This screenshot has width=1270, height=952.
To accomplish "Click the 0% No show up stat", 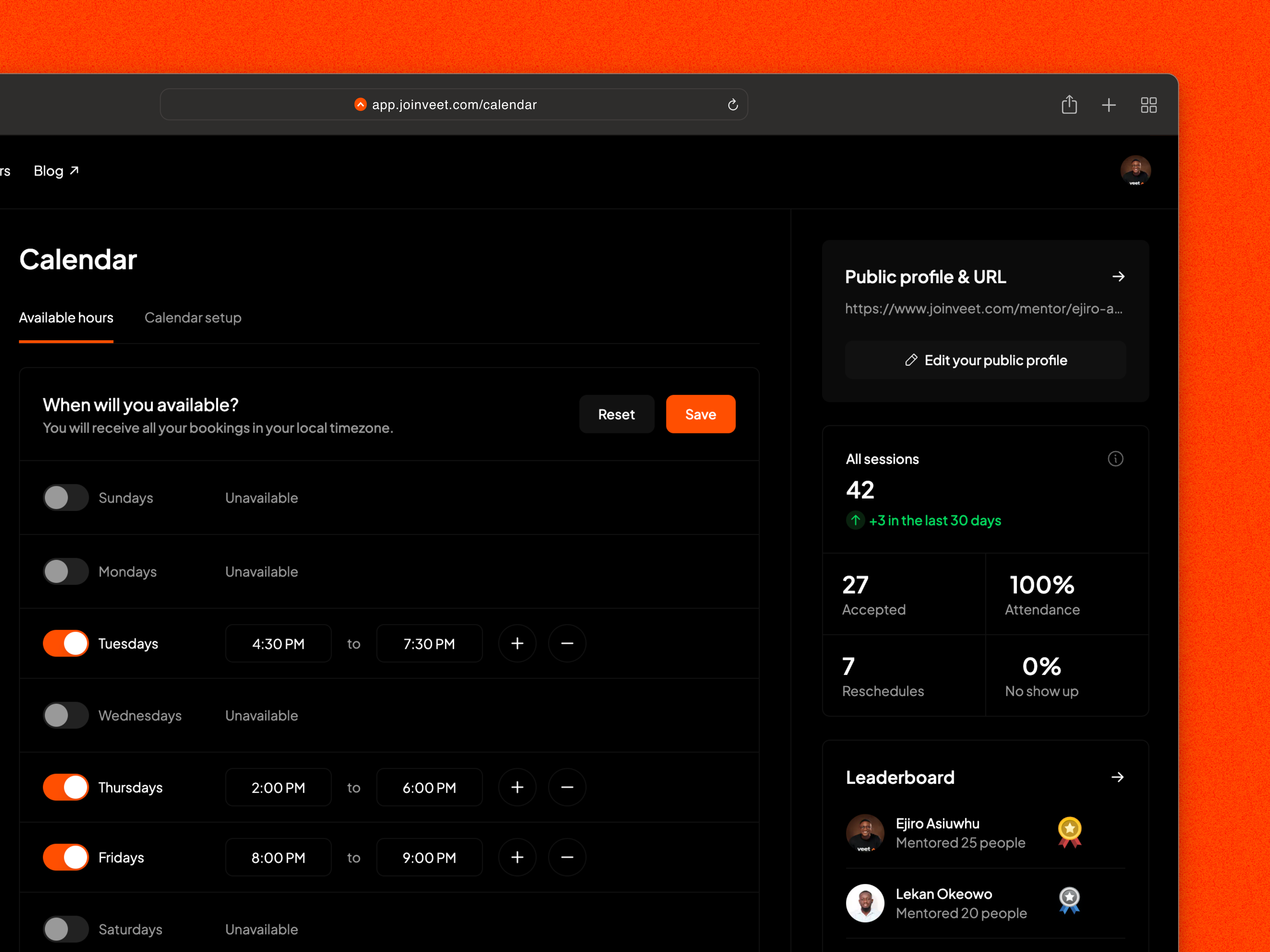I will point(1067,676).
